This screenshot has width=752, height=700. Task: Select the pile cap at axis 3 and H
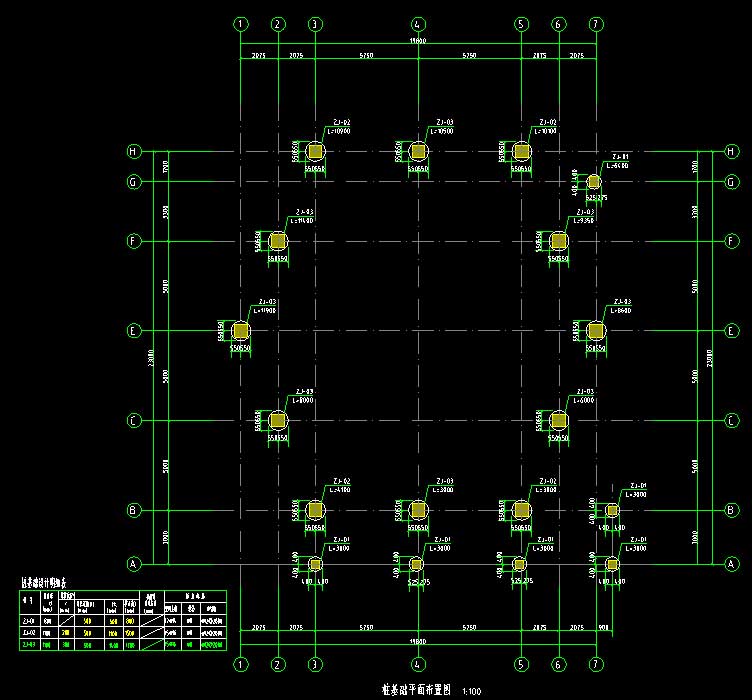tap(315, 152)
